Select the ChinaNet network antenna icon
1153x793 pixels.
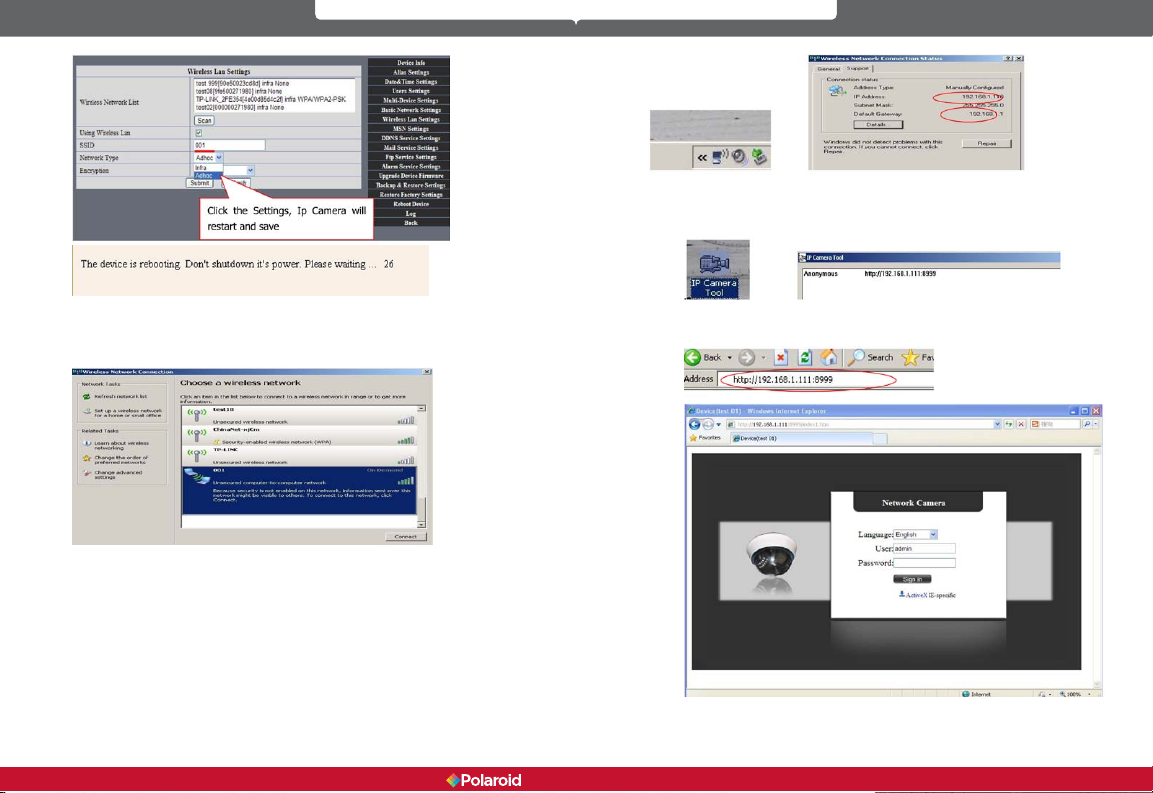pyautogui.click(x=197, y=435)
